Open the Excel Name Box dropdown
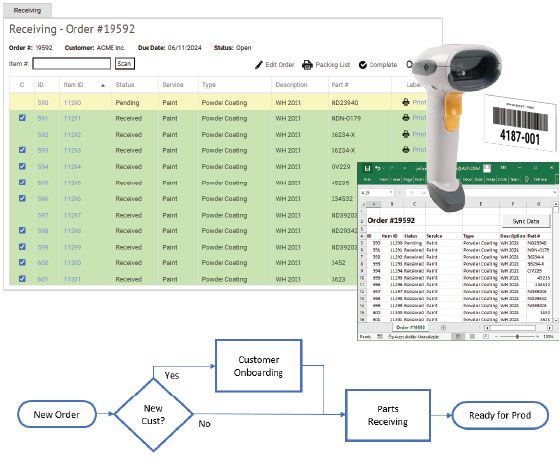 click(x=391, y=192)
